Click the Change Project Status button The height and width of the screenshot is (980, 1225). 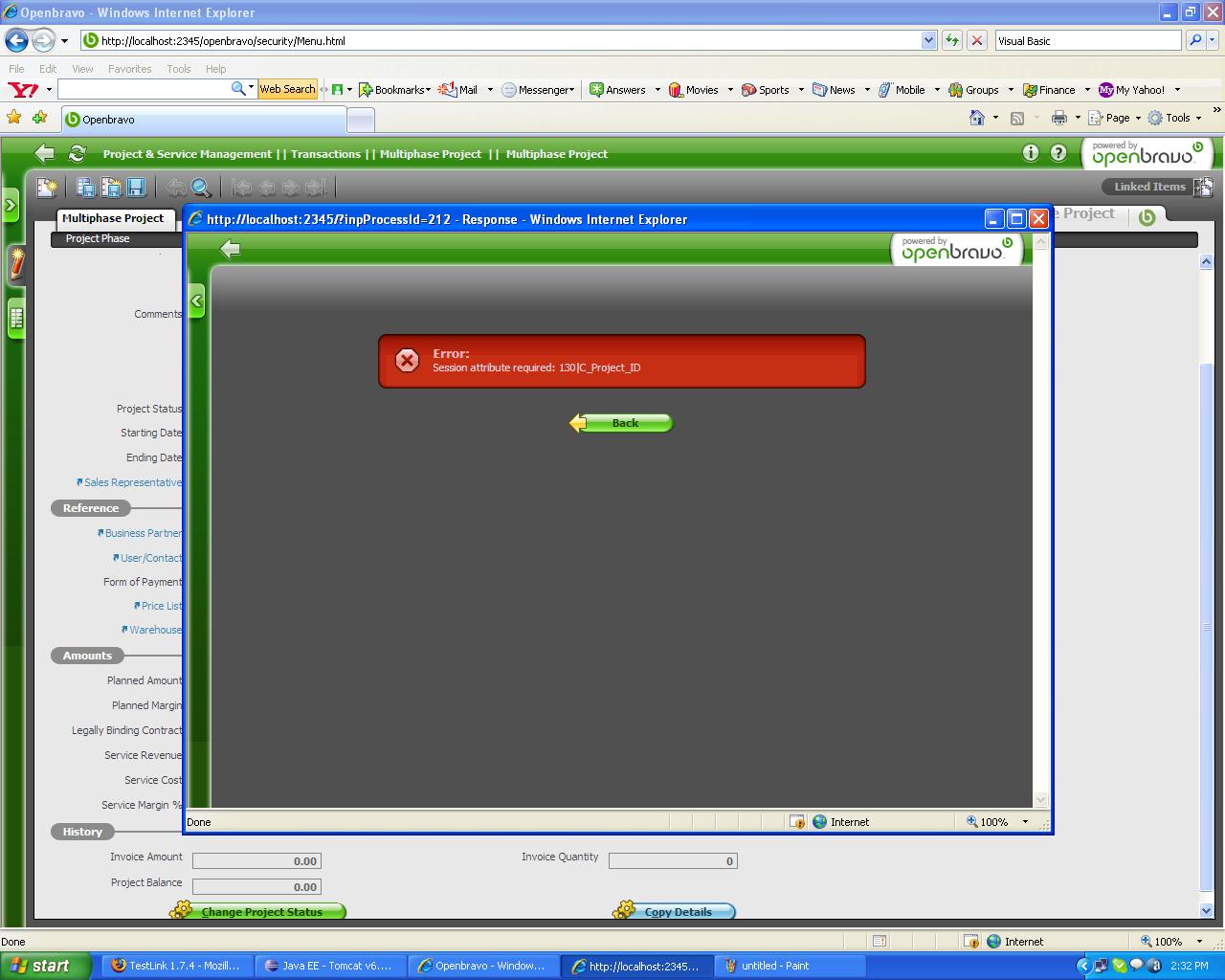258,912
